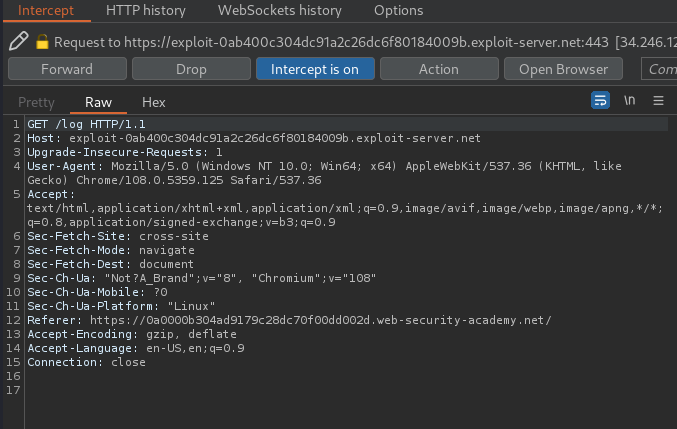
Task: Select the Hex view tab
Action: tap(154, 102)
